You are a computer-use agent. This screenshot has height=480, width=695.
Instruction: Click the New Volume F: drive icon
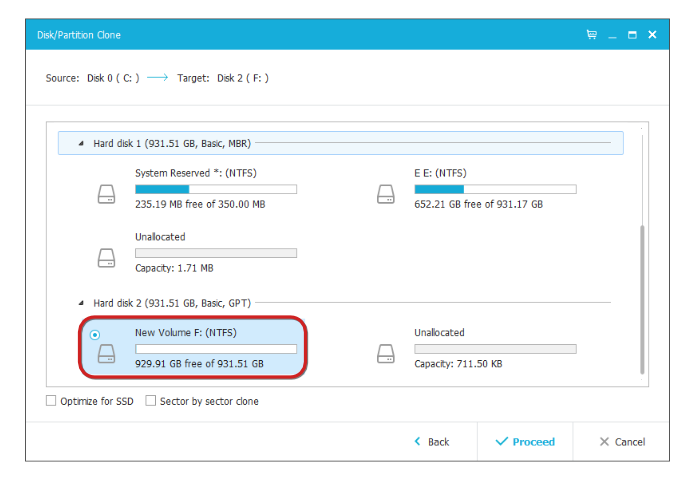click(106, 354)
